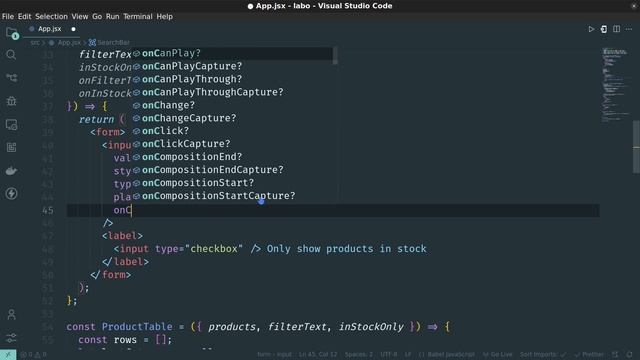Click the Open Changes icon in editor toolbar
The height and width of the screenshot is (360, 640).
click(x=604, y=29)
